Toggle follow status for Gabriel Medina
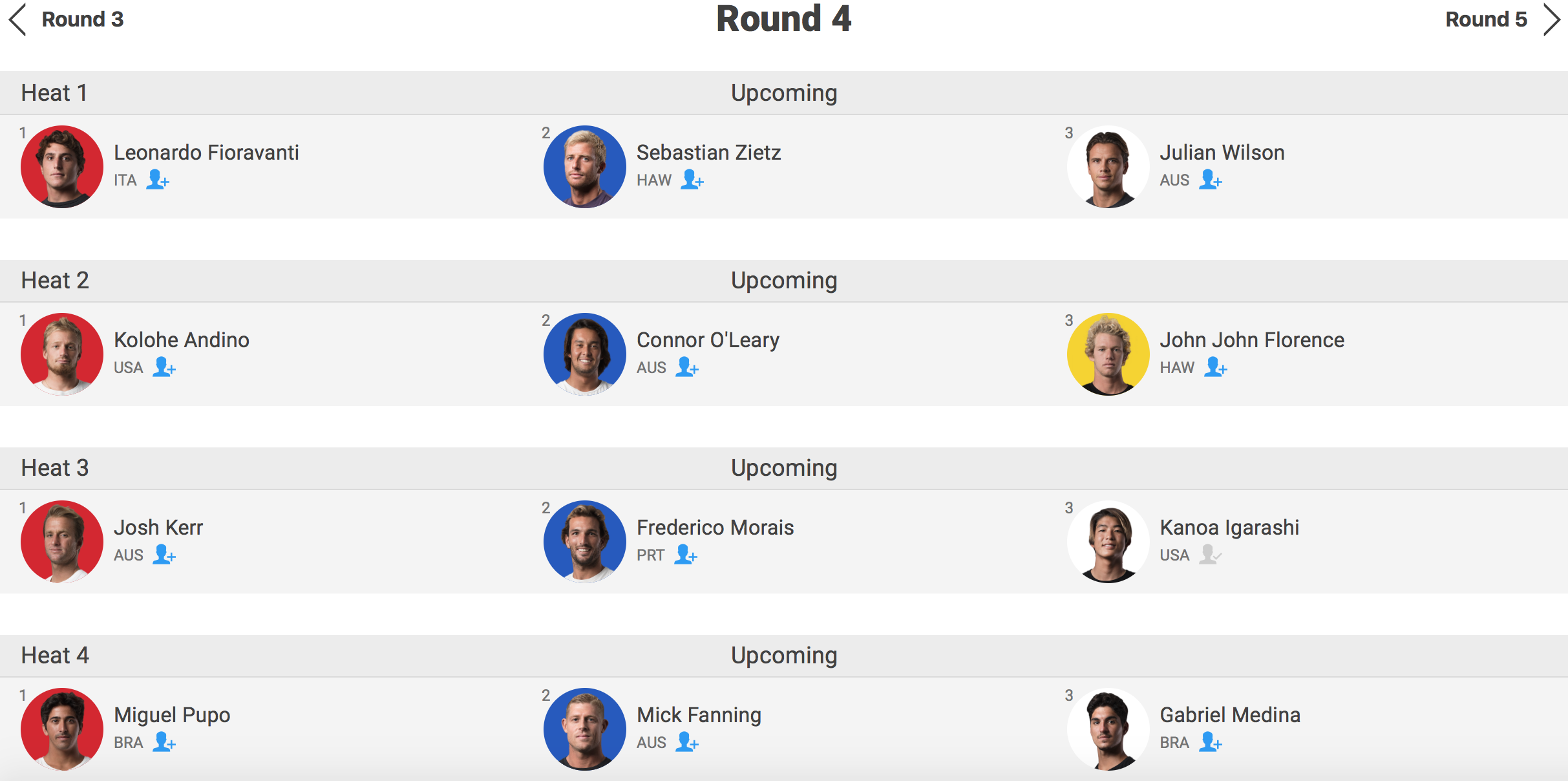The width and height of the screenshot is (1568, 781). point(1211,742)
